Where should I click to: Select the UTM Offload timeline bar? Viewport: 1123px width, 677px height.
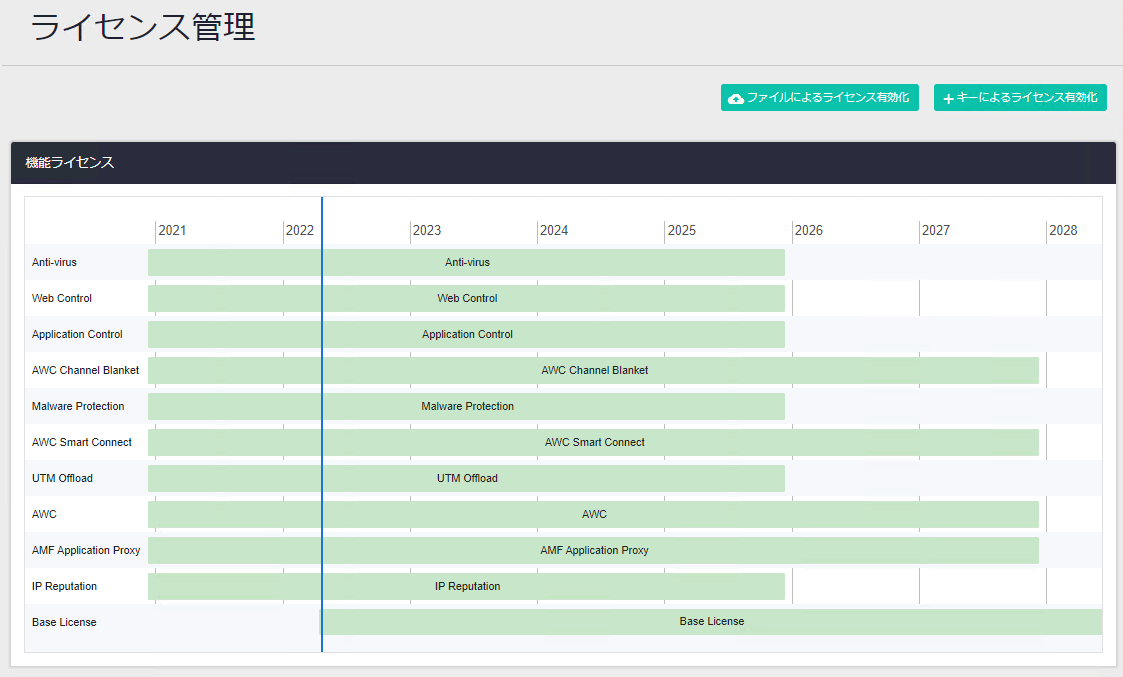466,479
